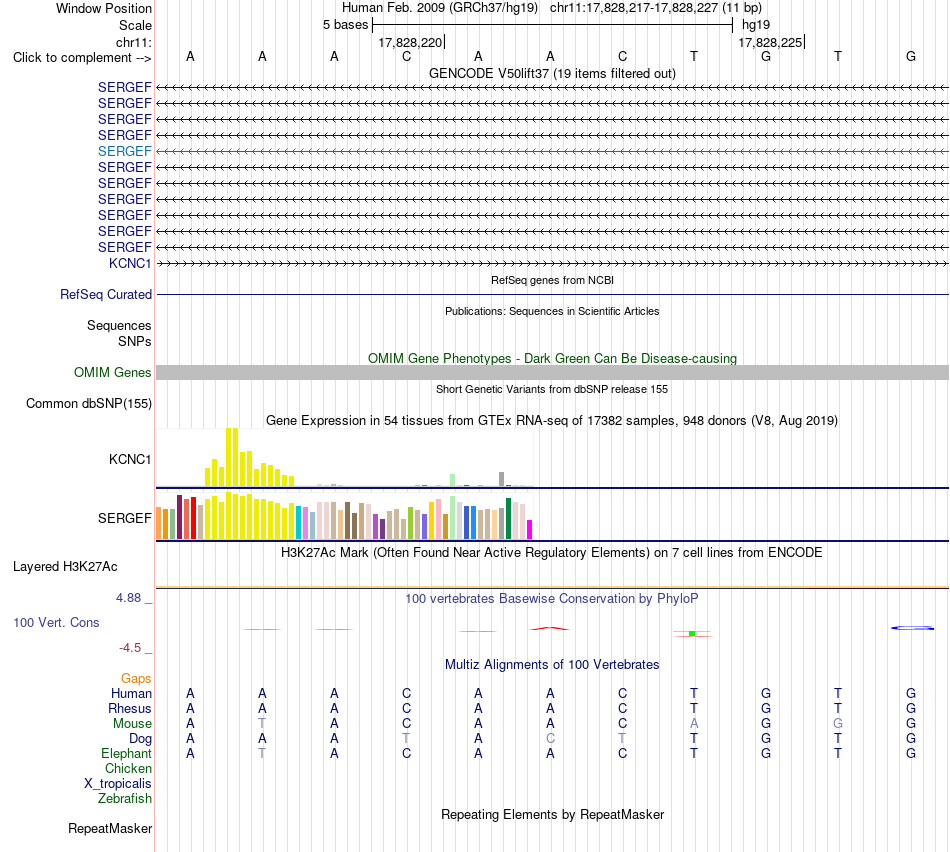The image size is (950, 852).
Task: Click the magenta bar in the SERGEF expression chart
Action: click(x=529, y=530)
